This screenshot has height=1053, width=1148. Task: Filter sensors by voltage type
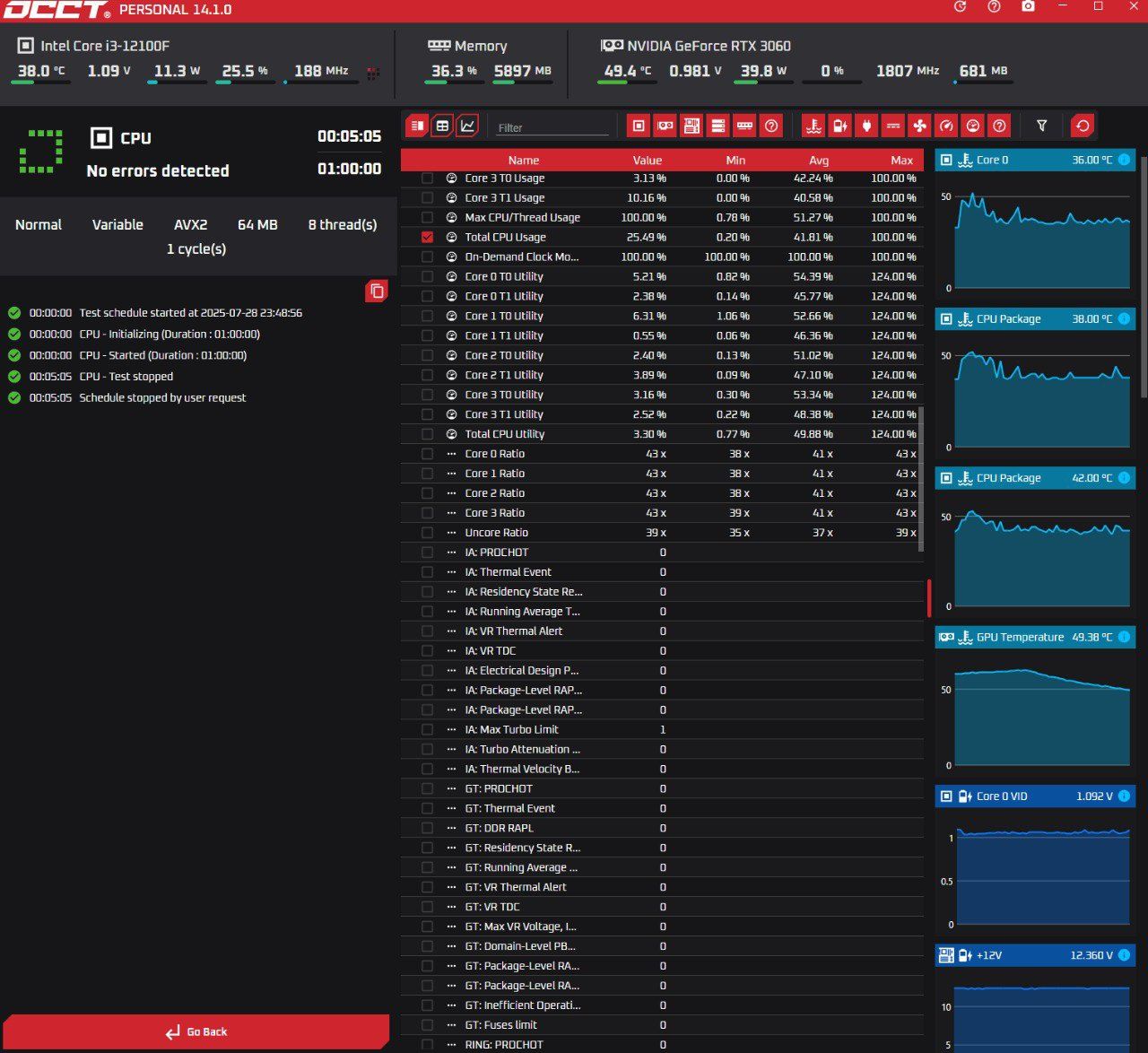click(839, 126)
